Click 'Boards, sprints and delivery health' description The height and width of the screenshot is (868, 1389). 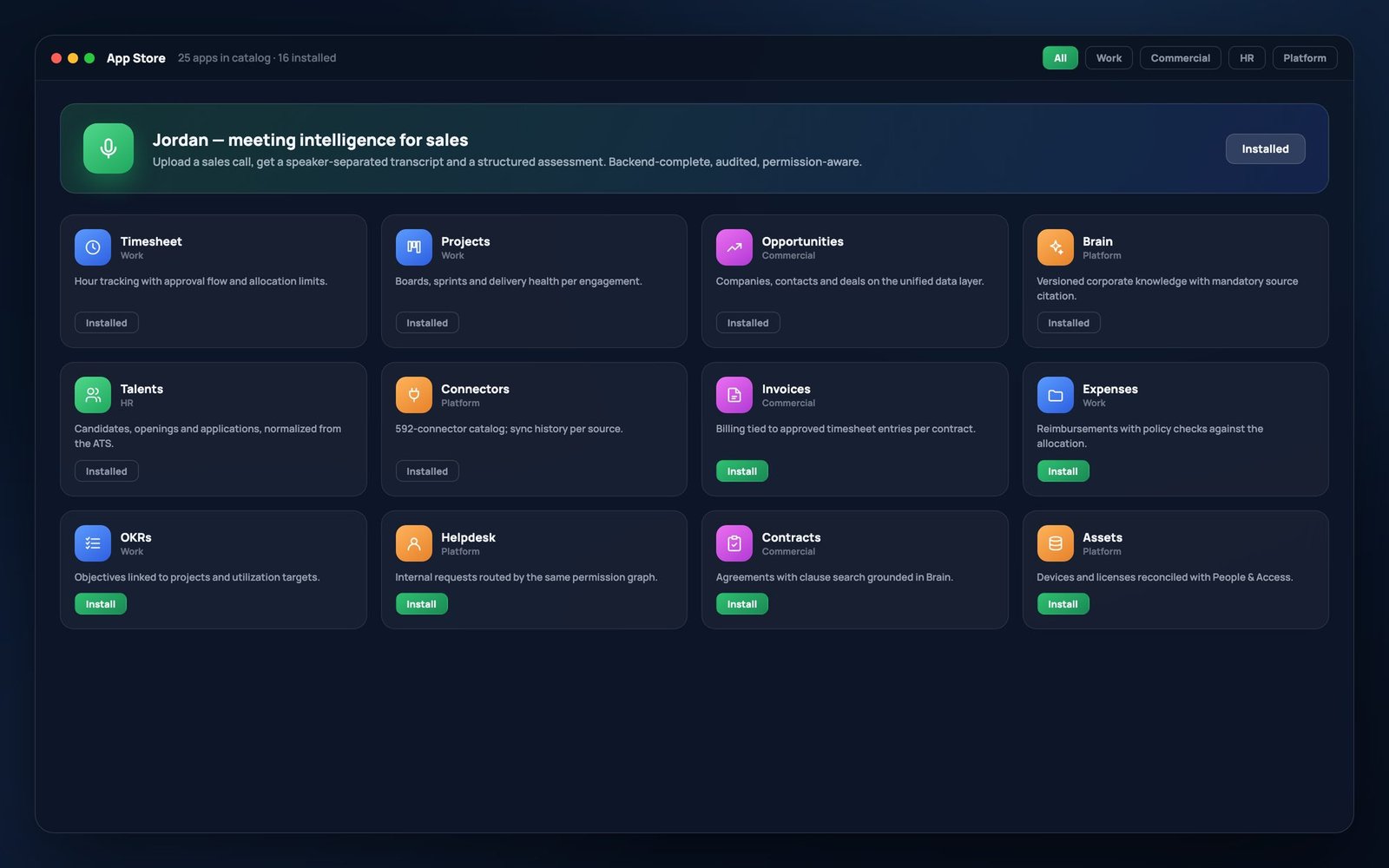(x=518, y=281)
